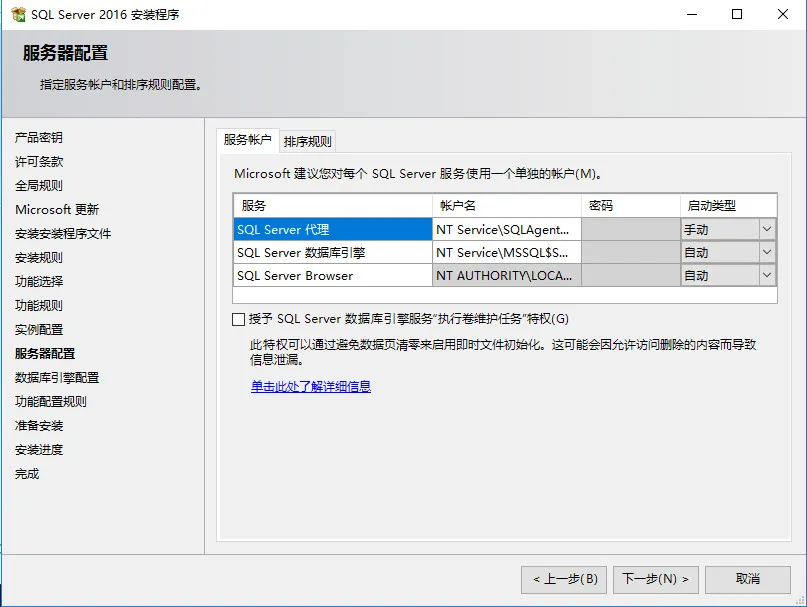This screenshot has width=807, height=607.
Task: Click account name NT Service\SQLAgent... cell
Action: (x=507, y=229)
